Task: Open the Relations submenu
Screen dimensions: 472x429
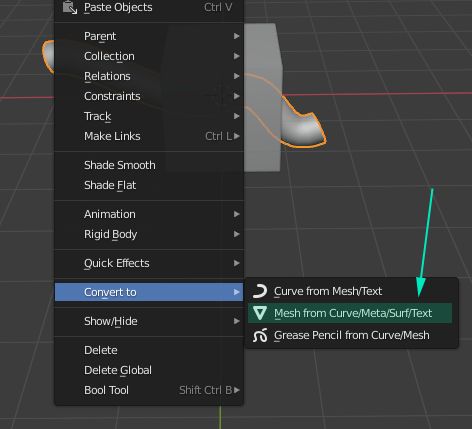Action: 149,76
